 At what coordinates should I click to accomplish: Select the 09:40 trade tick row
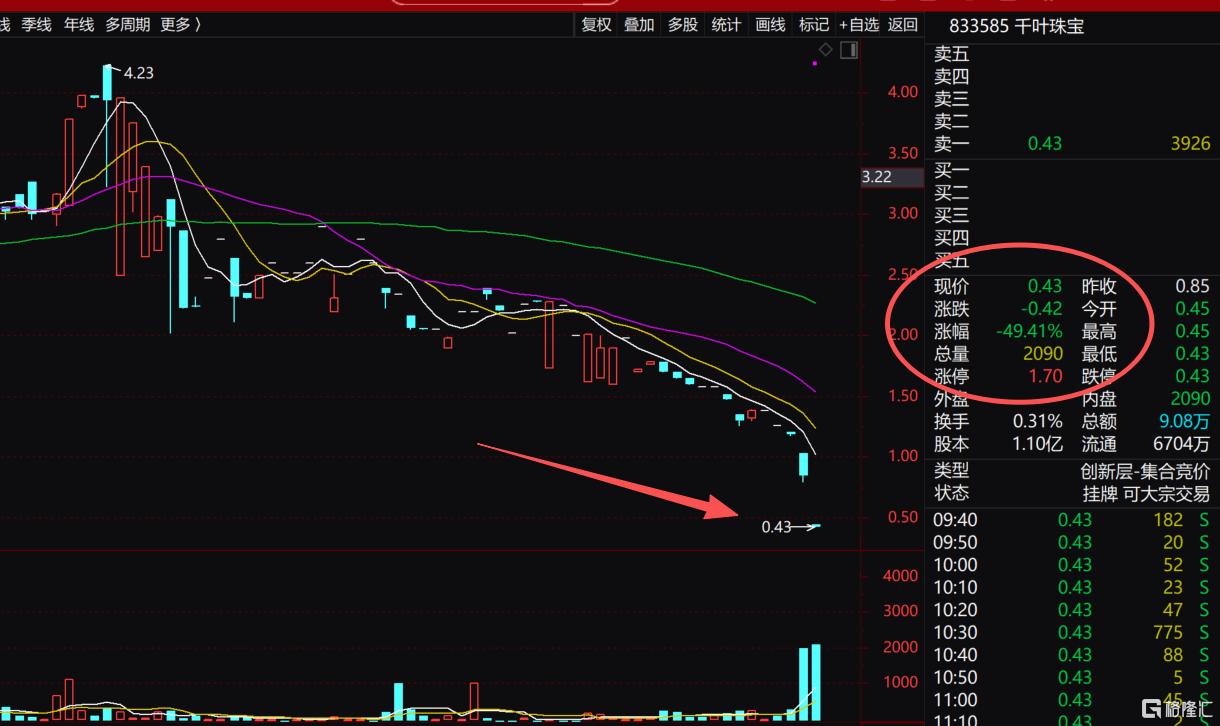click(1072, 519)
